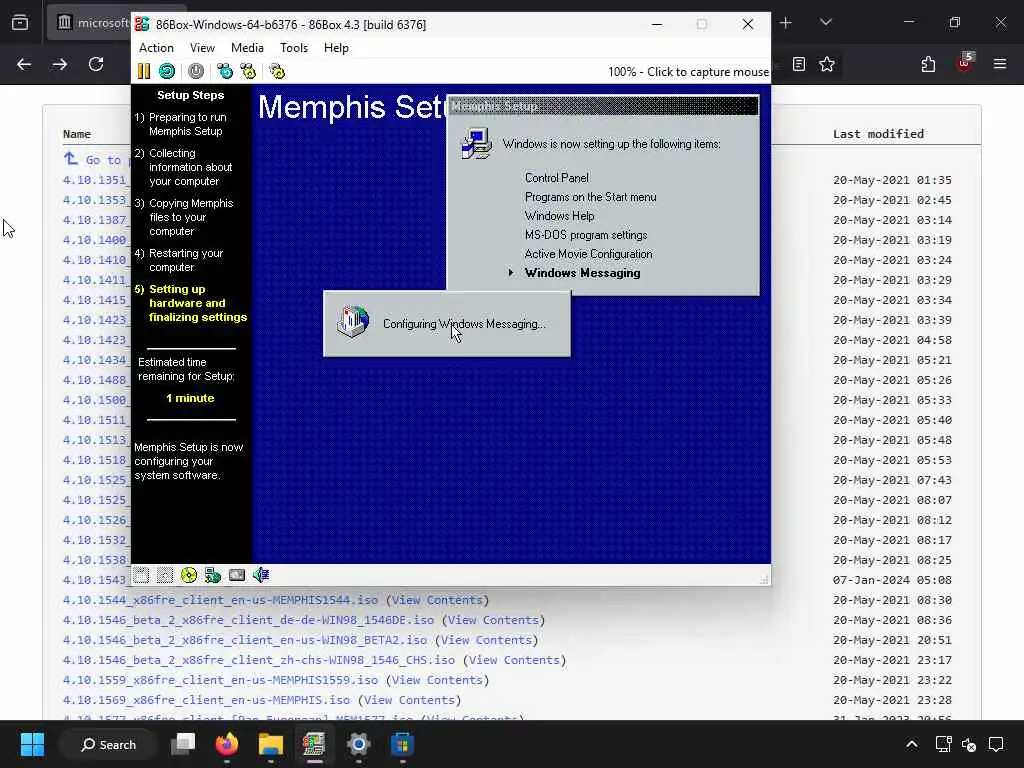Viewport: 1024px width, 768px height.
Task: View Contents of MEMPHIS1544.iso
Action: coord(437,600)
